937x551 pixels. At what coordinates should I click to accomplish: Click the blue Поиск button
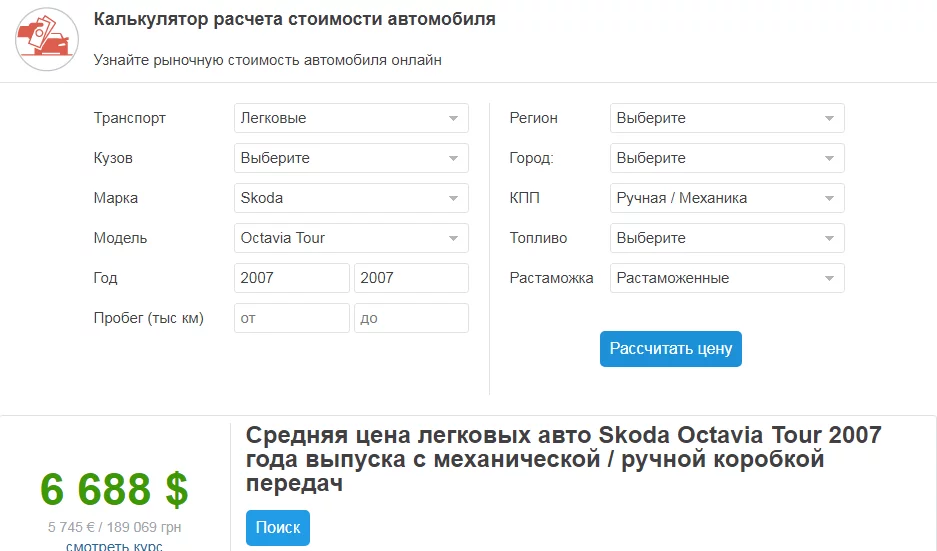click(x=278, y=528)
